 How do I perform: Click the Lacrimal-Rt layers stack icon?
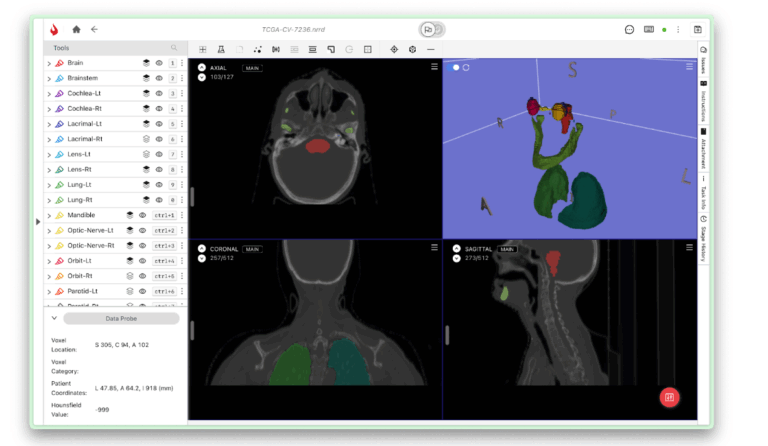point(146,139)
